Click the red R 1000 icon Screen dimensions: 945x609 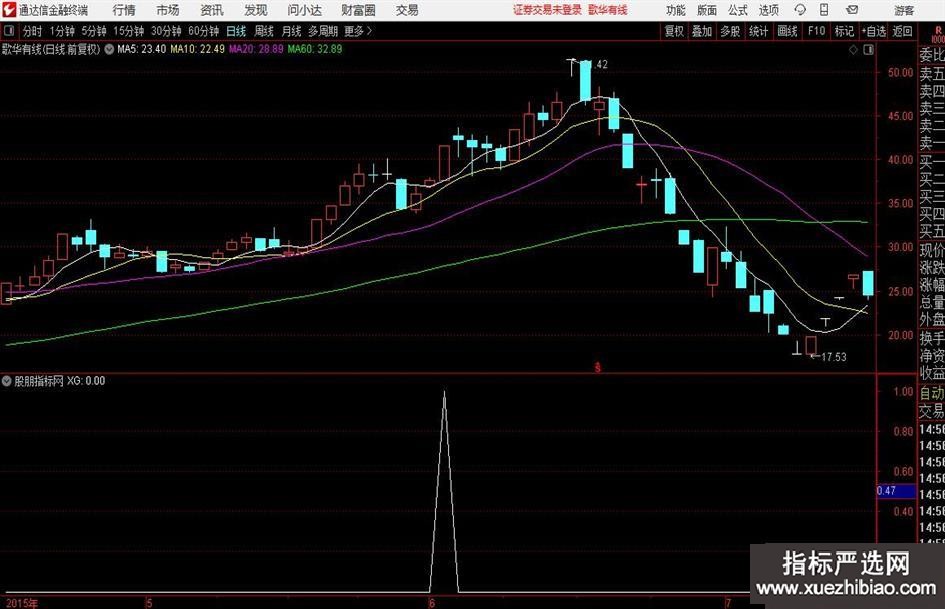tap(938, 34)
